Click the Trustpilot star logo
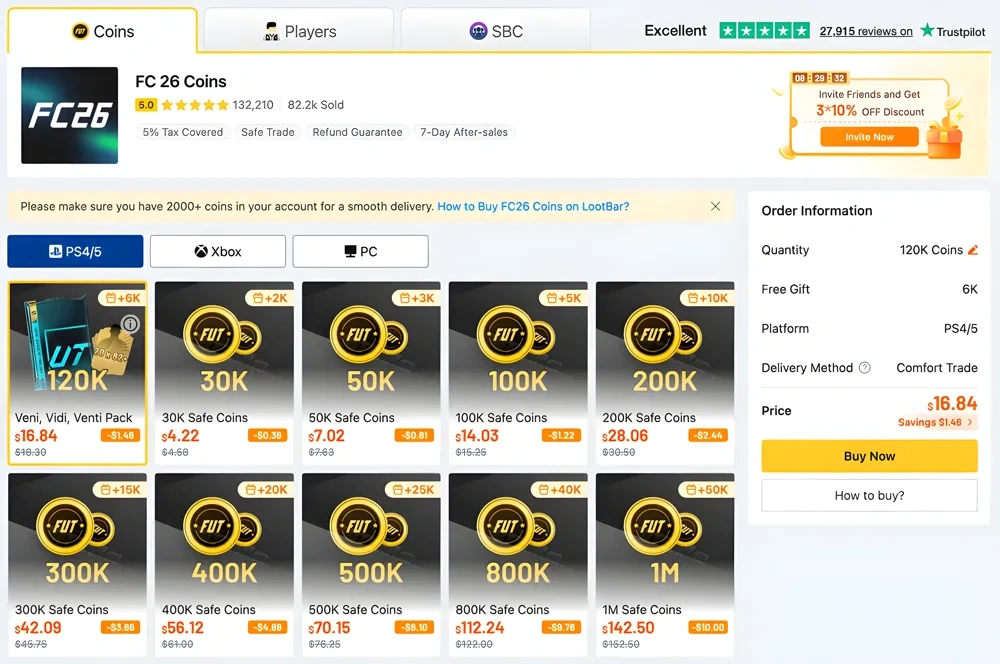 pos(928,31)
